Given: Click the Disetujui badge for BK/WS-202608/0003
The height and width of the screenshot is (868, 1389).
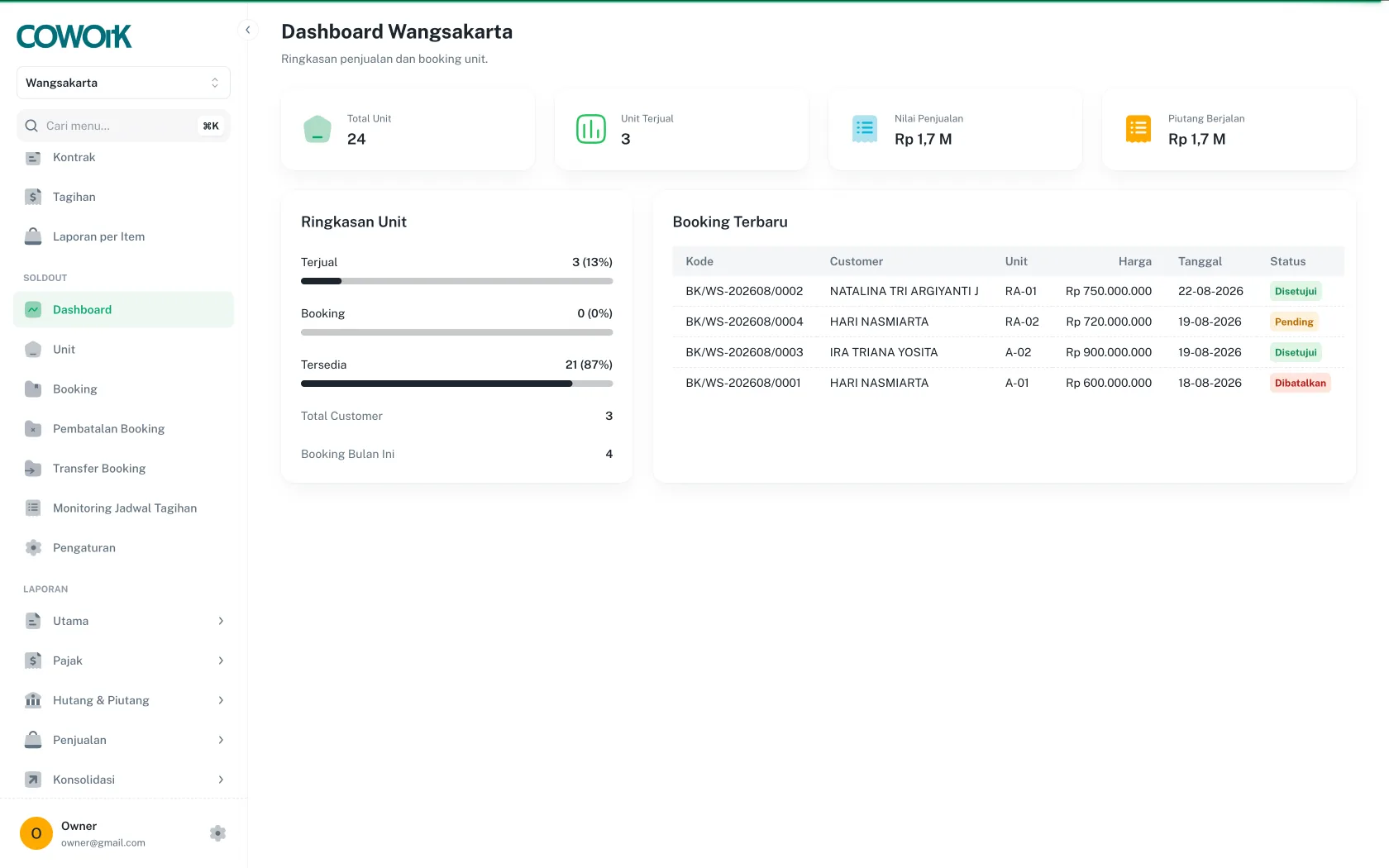Looking at the screenshot, I should (x=1296, y=352).
